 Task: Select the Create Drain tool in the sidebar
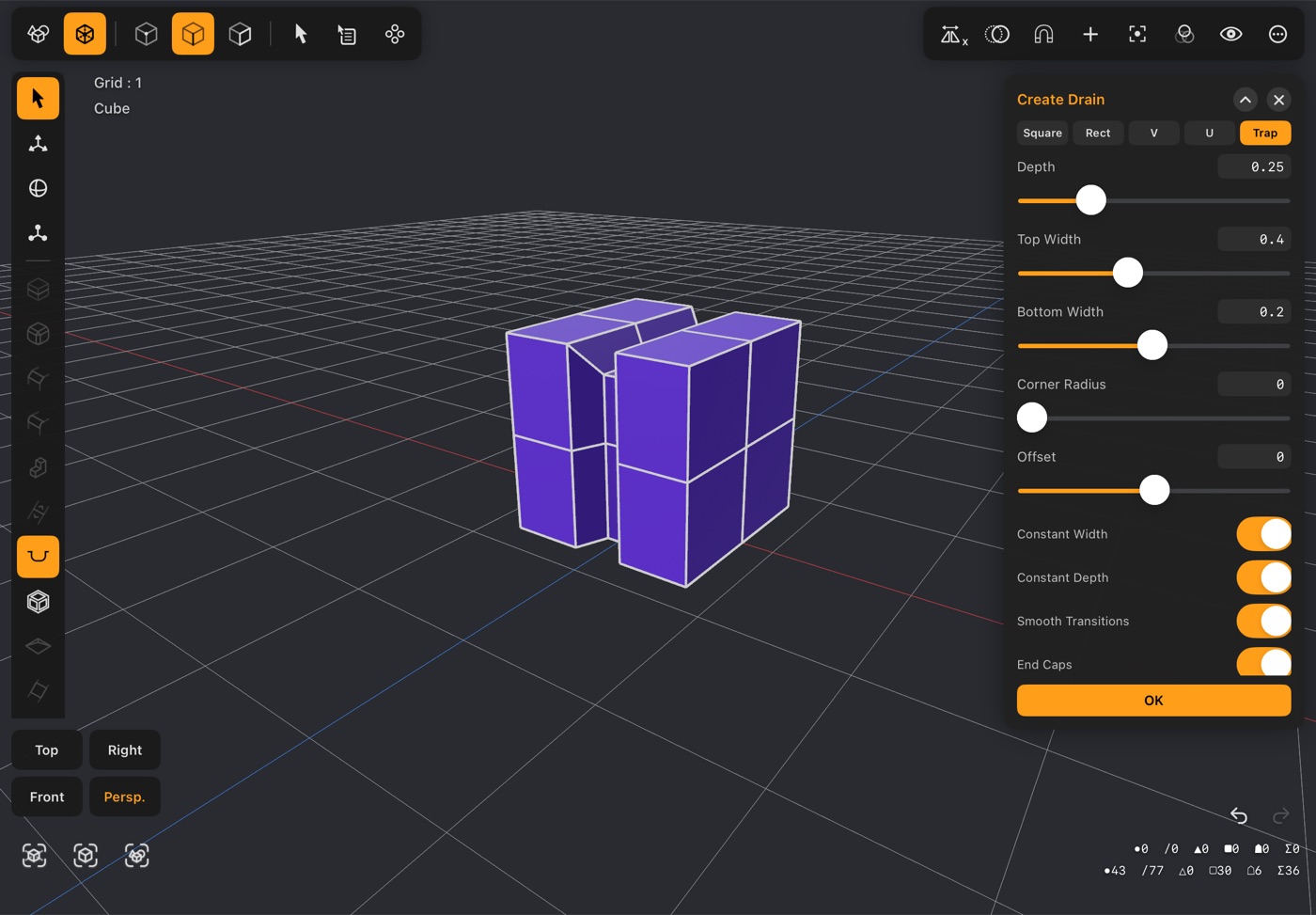(38, 557)
